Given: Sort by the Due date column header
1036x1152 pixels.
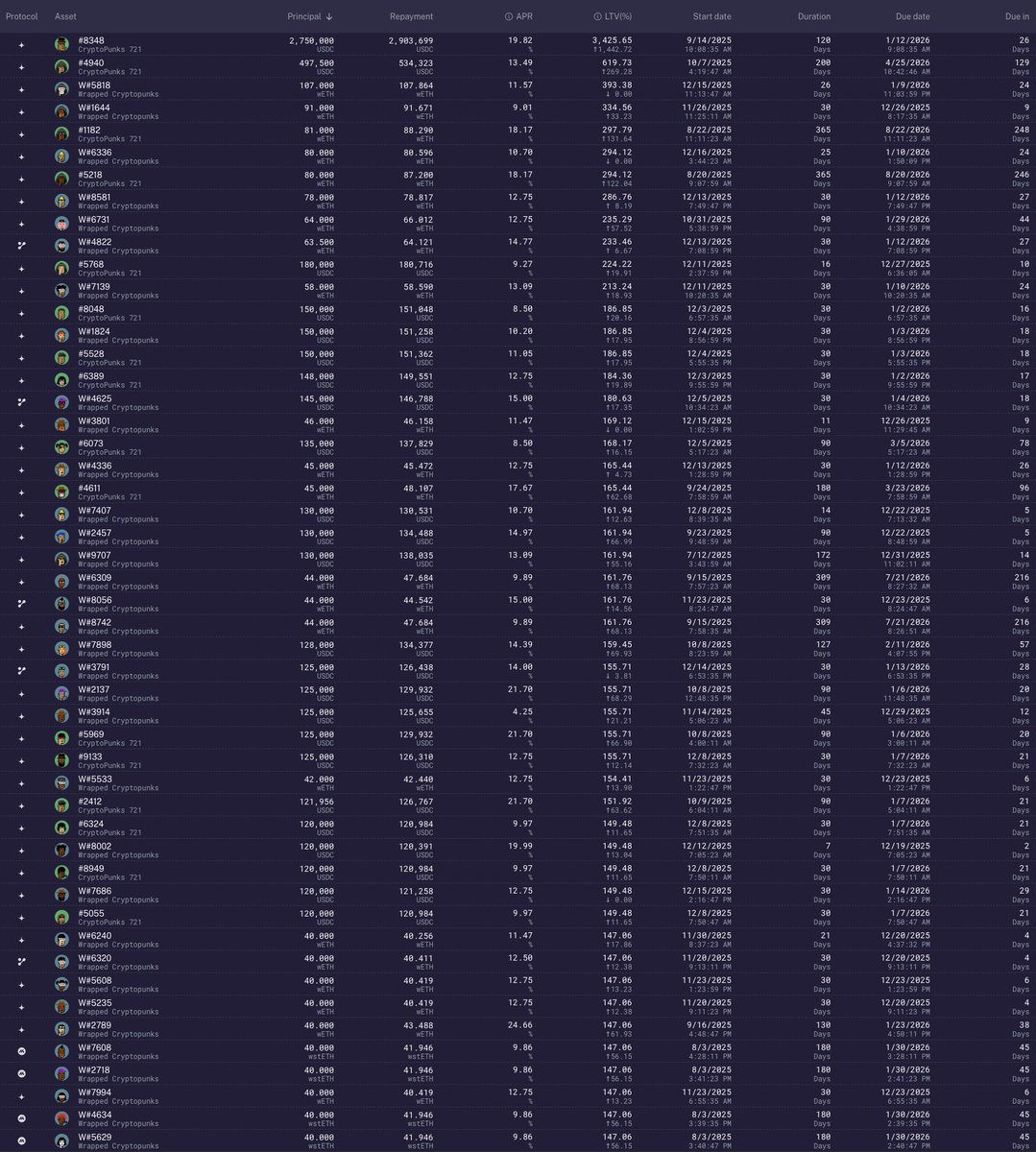Looking at the screenshot, I should click(912, 16).
